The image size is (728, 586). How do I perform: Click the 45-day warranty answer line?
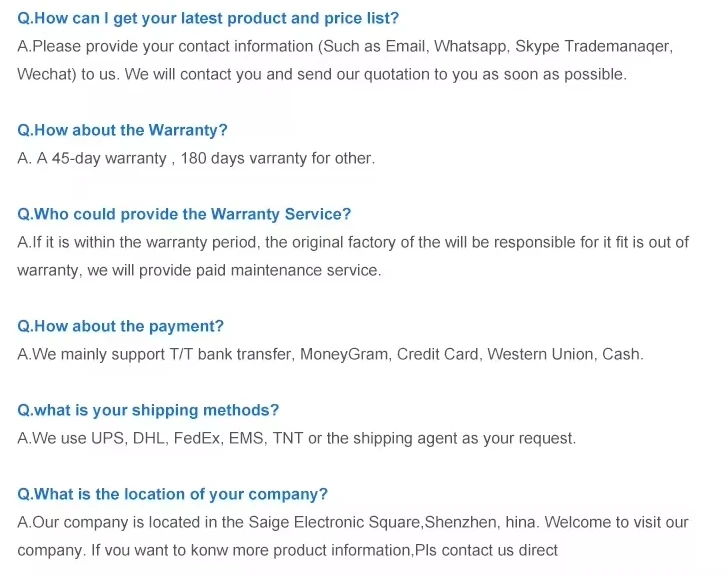(196, 158)
